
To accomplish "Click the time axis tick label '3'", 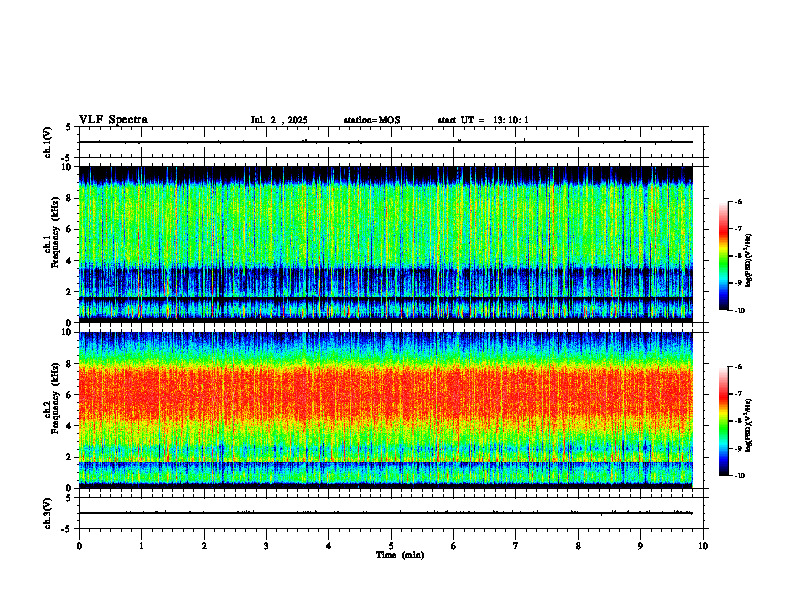I will (x=266, y=546).
